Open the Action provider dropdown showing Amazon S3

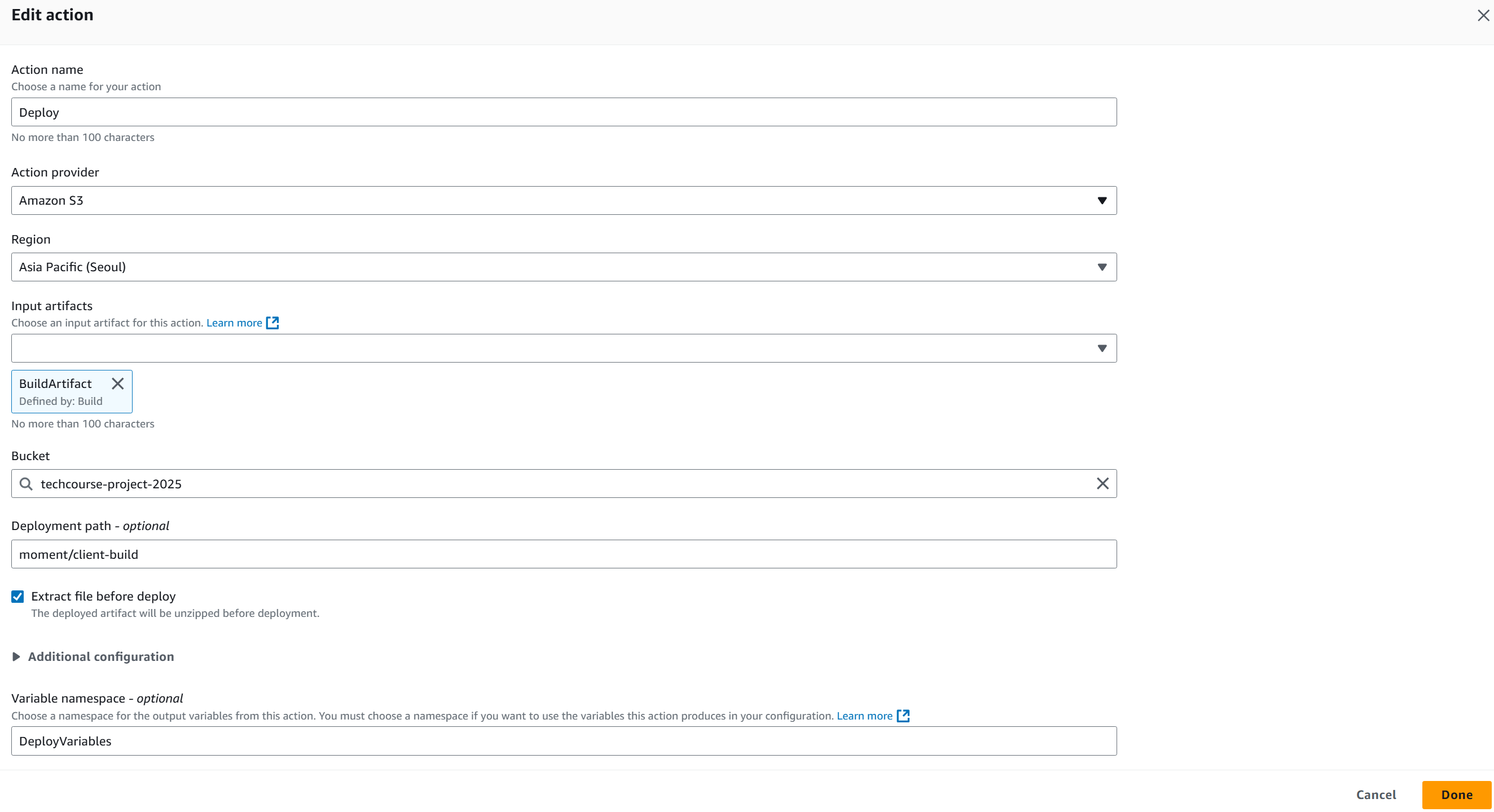564,201
